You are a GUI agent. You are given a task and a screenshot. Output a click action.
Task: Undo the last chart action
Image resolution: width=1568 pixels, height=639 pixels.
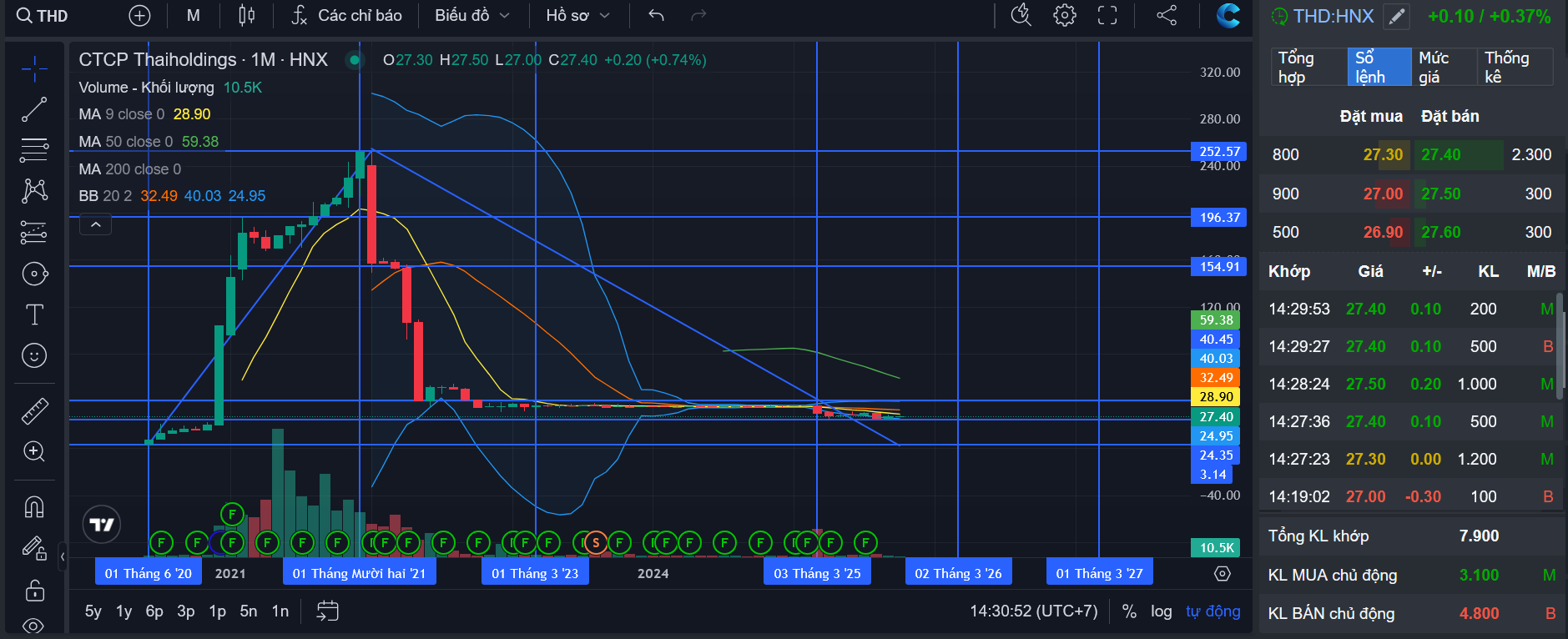click(x=657, y=16)
